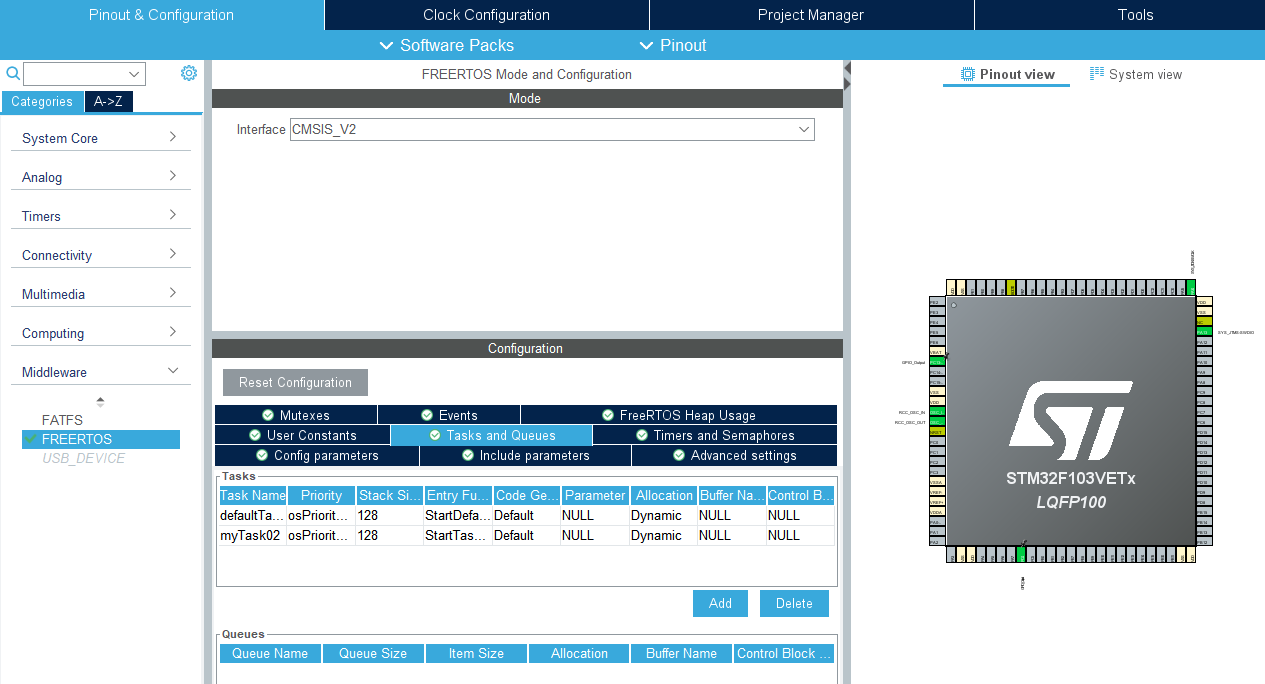This screenshot has width=1265, height=684.
Task: Expand the Computing category
Action: coord(172,332)
